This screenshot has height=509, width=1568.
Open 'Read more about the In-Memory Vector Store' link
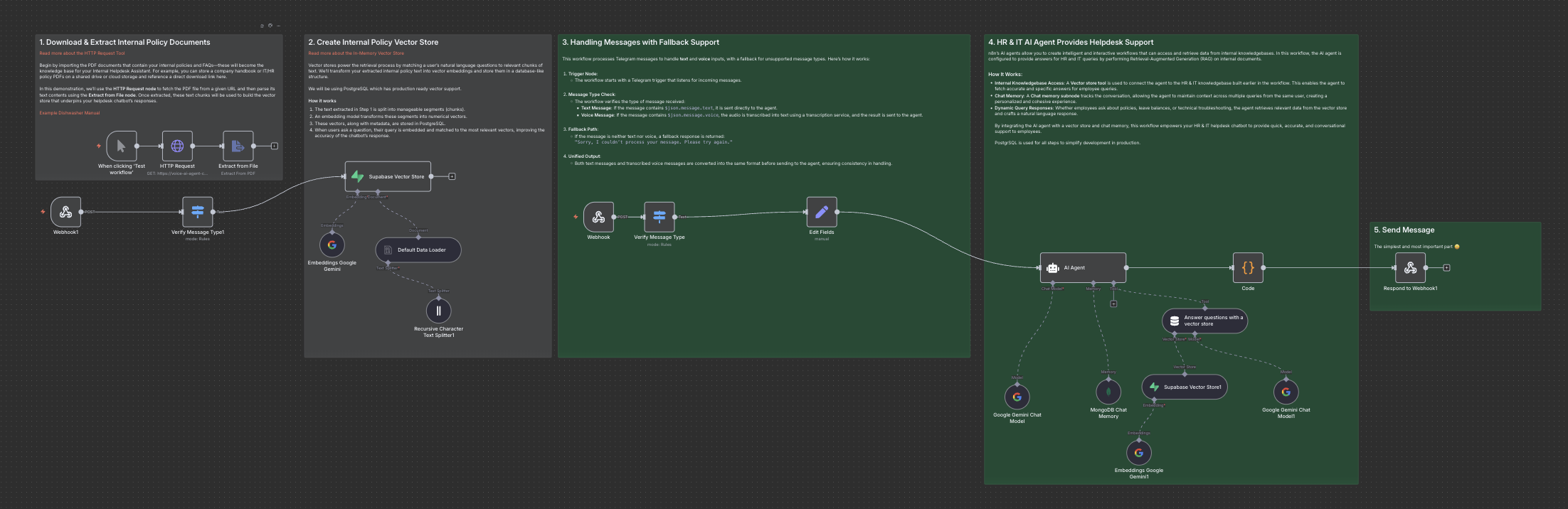point(356,53)
